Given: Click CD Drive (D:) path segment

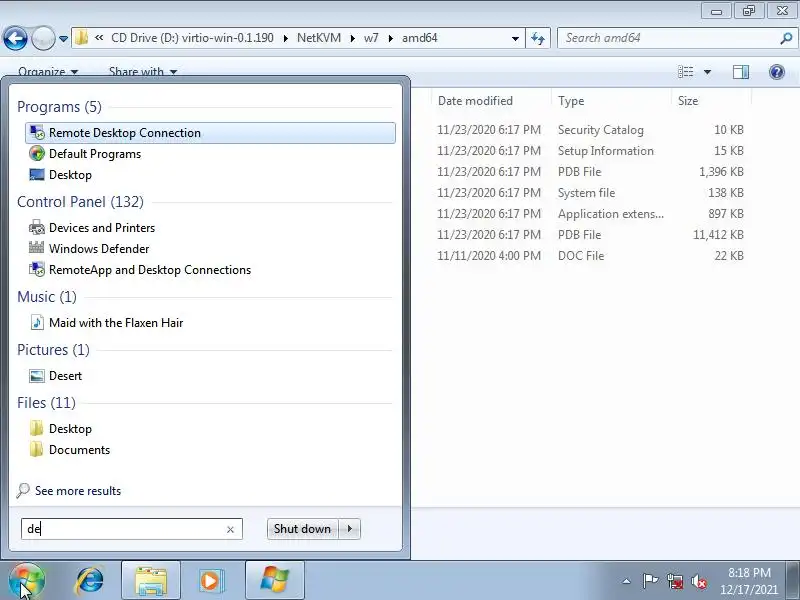Looking at the screenshot, I should coord(192,38).
